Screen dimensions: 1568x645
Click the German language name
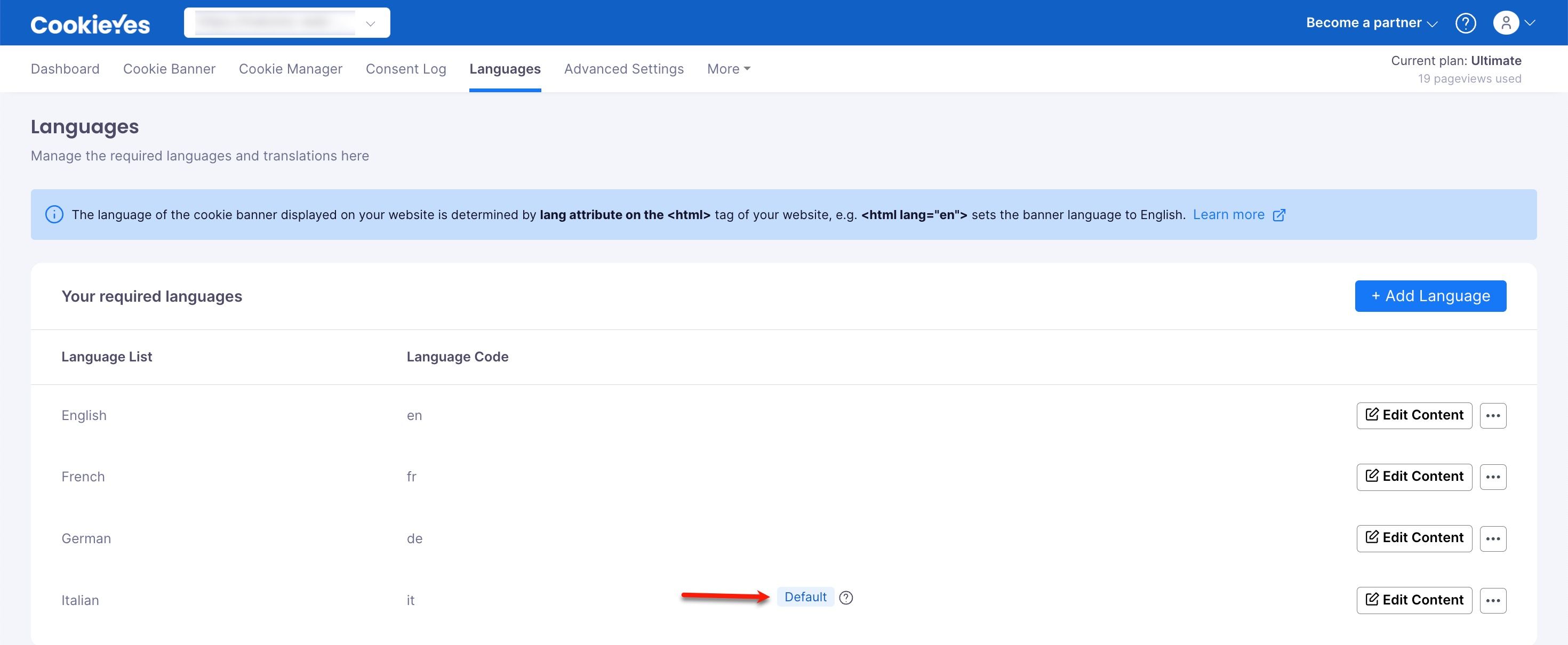(86, 538)
